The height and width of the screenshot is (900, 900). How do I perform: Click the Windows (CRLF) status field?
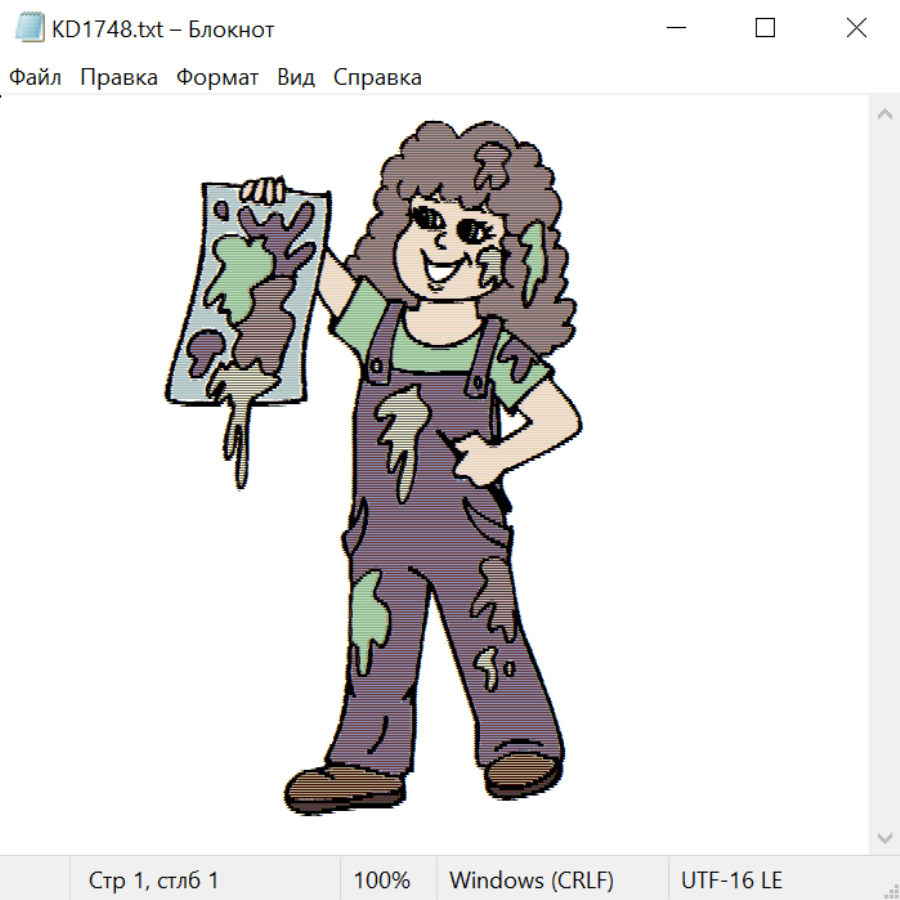click(531, 880)
